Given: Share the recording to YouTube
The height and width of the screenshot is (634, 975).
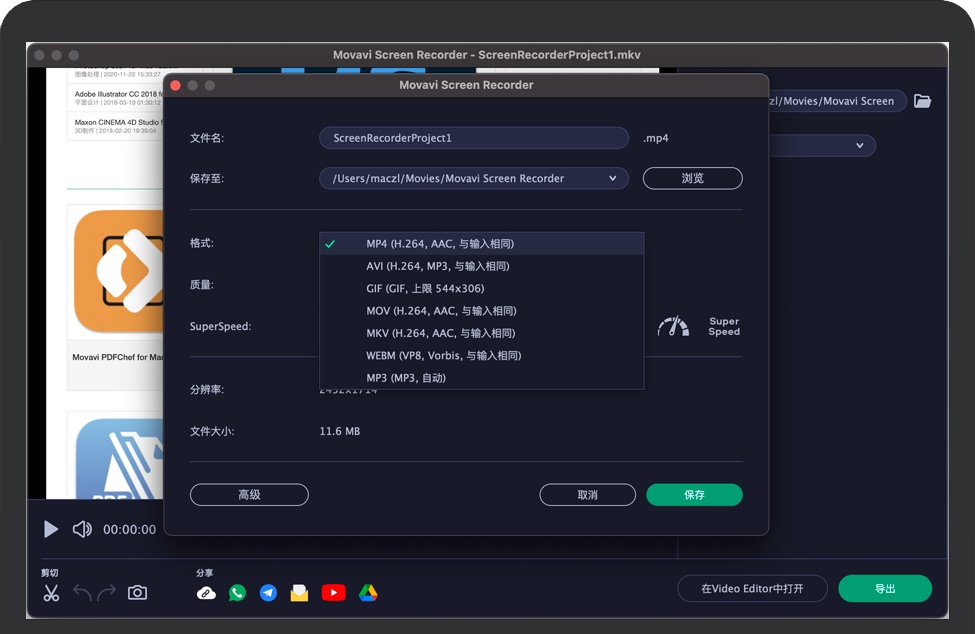Looking at the screenshot, I should click(x=334, y=592).
